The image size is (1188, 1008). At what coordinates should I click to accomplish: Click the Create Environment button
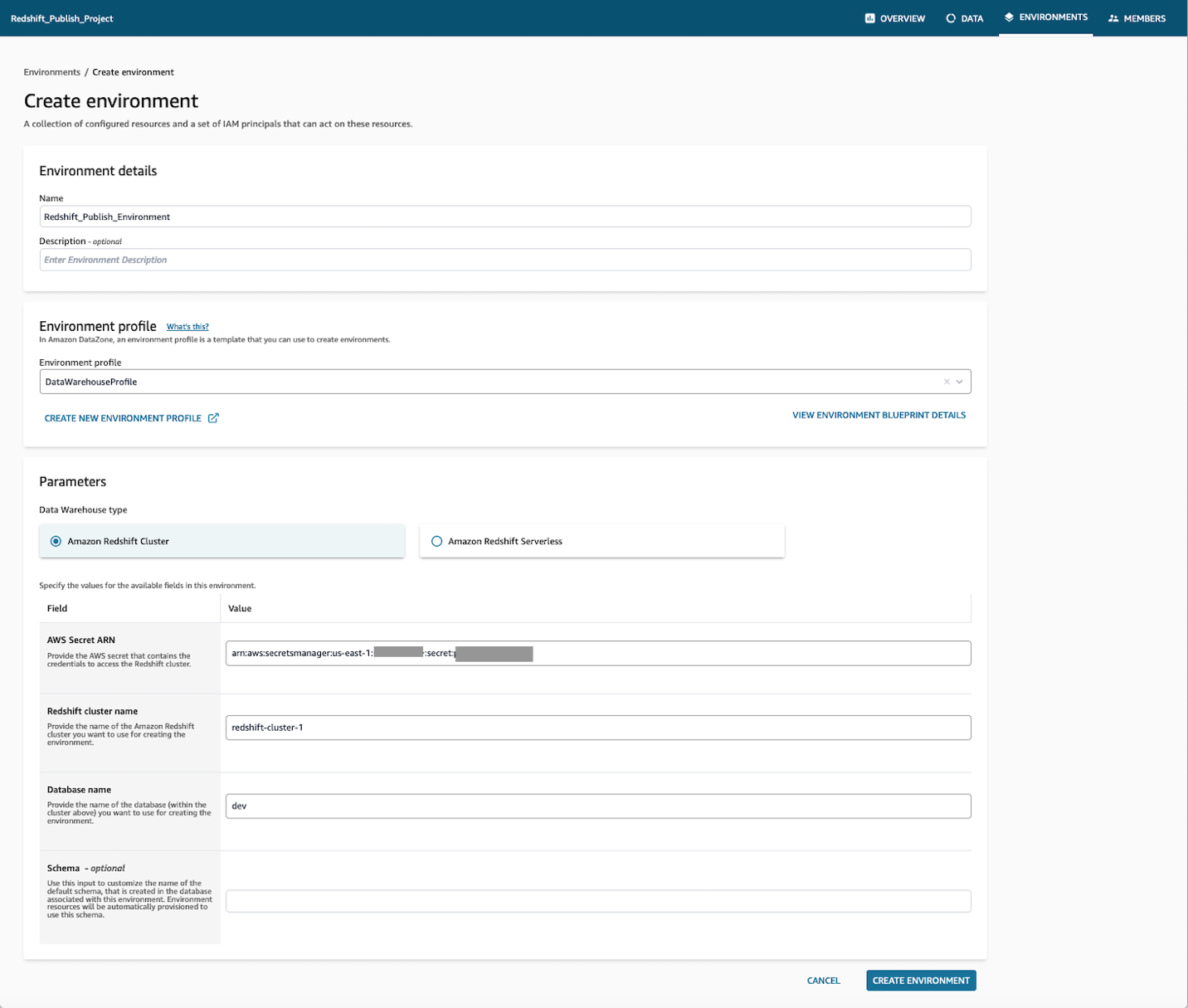(921, 981)
